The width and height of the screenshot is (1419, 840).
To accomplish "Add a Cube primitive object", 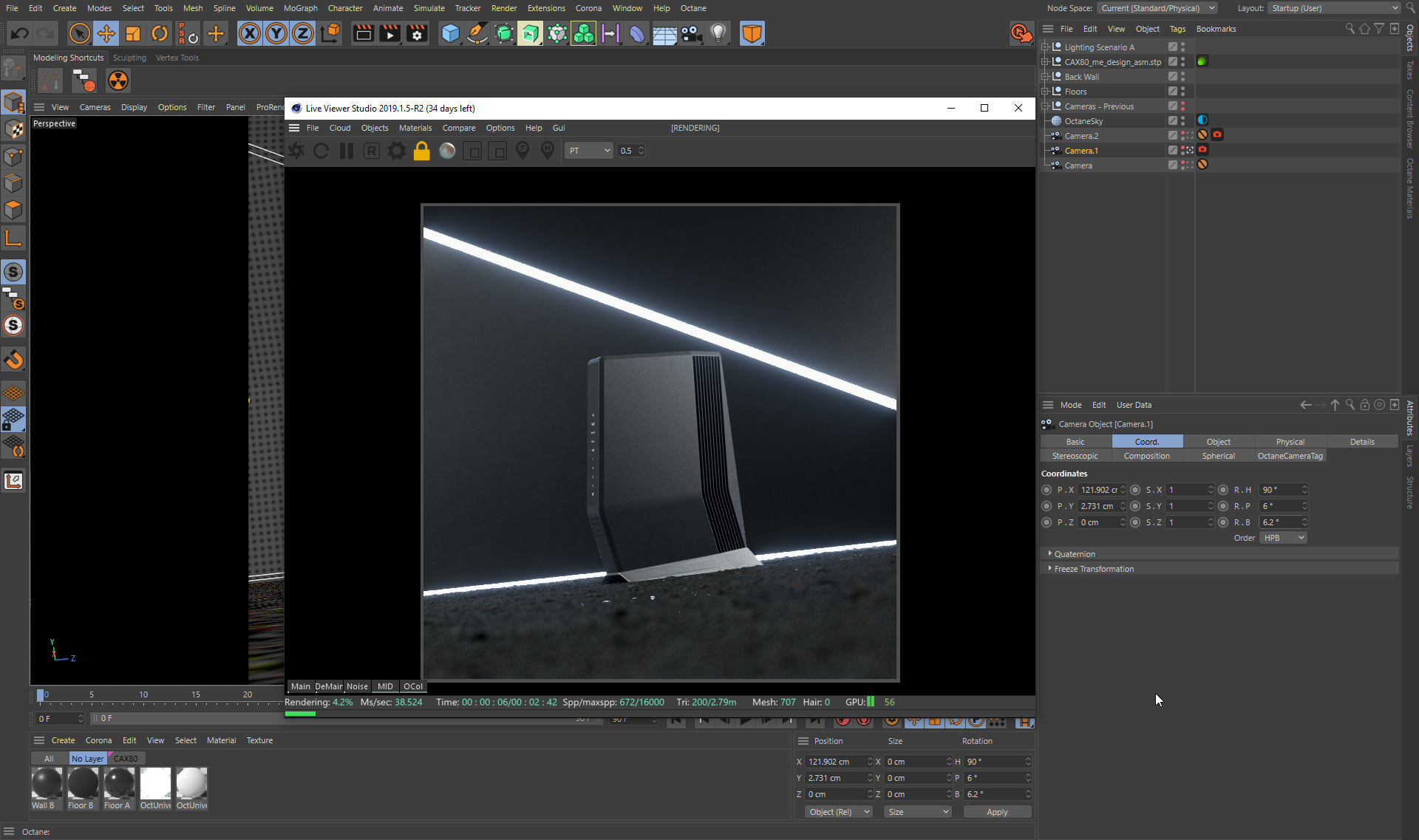I will (450, 33).
